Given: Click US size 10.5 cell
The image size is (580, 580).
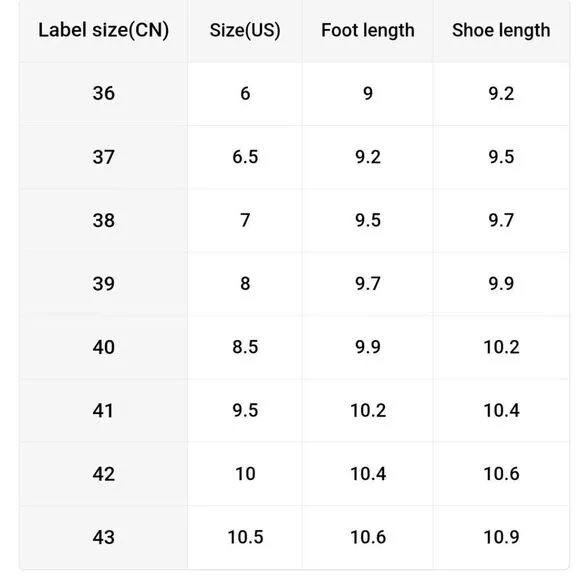Looking at the screenshot, I should (x=245, y=537).
